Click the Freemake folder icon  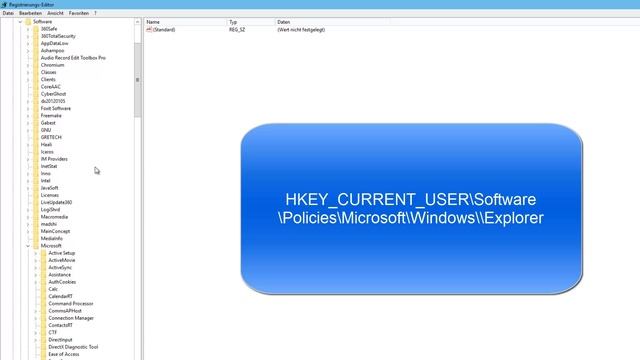[36, 116]
